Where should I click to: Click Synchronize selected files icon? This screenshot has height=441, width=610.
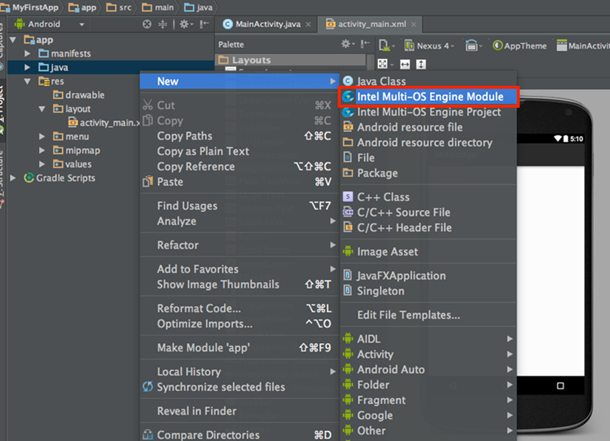coord(148,387)
